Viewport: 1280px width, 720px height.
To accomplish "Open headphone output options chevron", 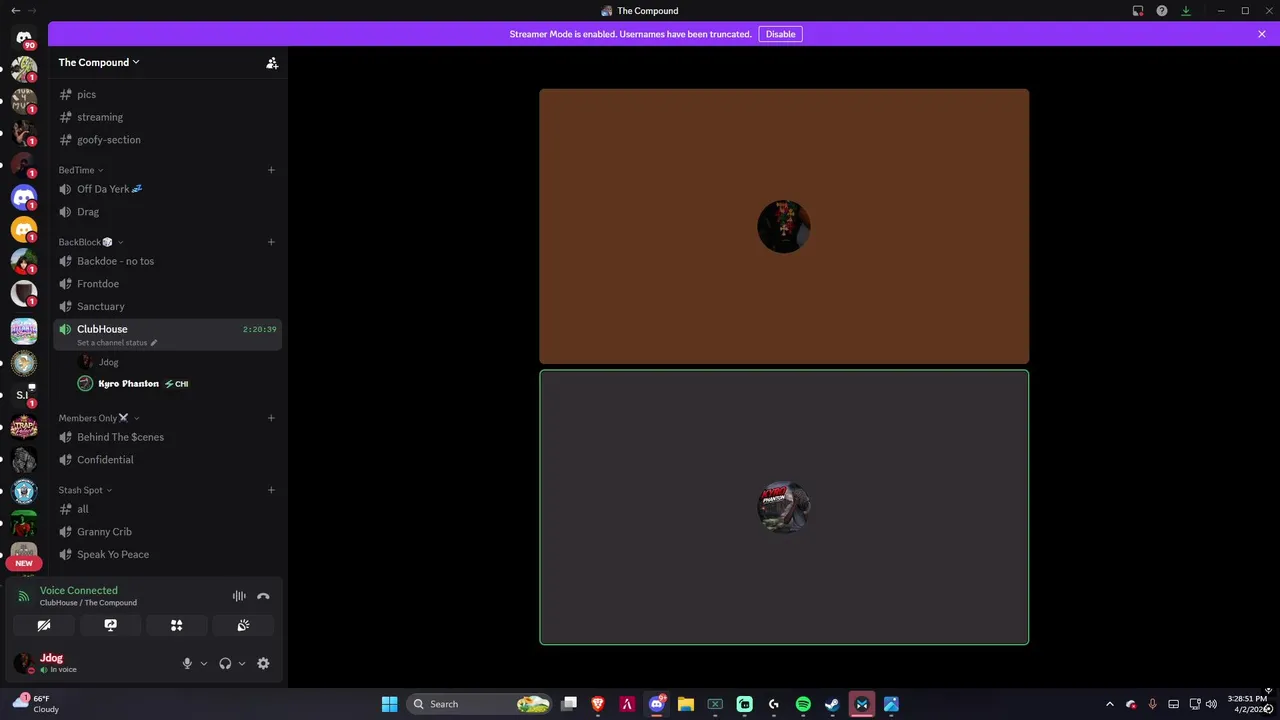I will 242,663.
